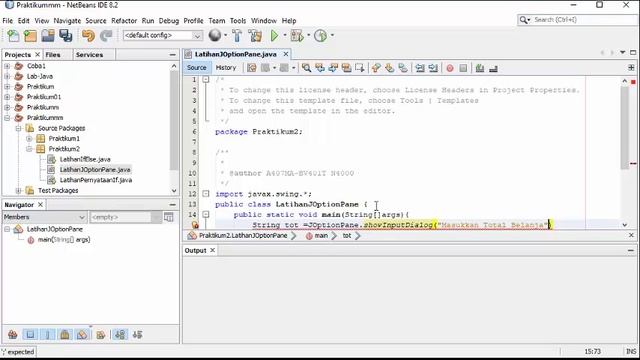Click the Undo arrow icon
Screen dimensions: 640x360
coord(88,36)
